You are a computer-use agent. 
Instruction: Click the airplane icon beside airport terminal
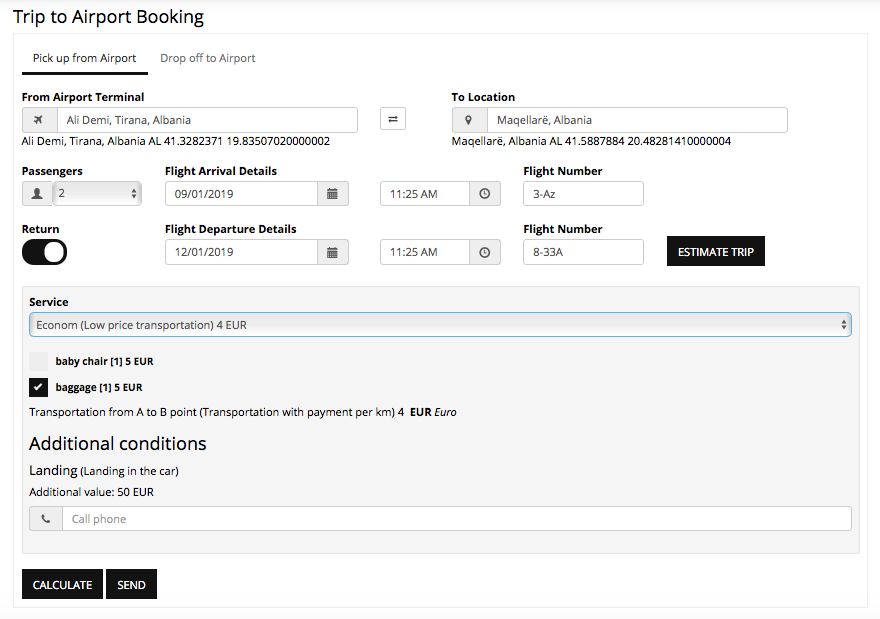[39, 120]
